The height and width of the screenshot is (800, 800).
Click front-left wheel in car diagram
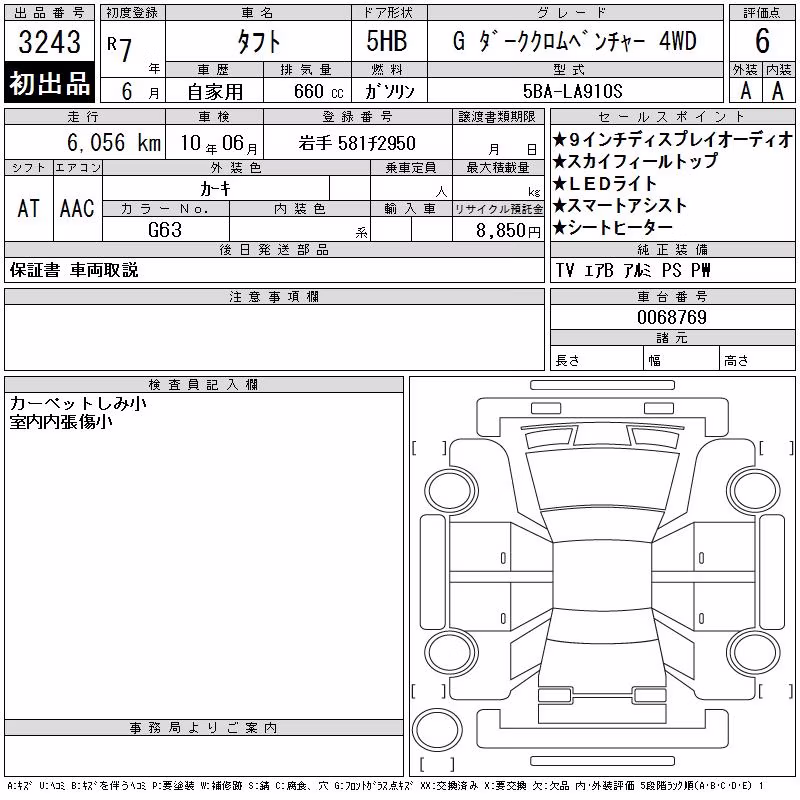tap(451, 491)
